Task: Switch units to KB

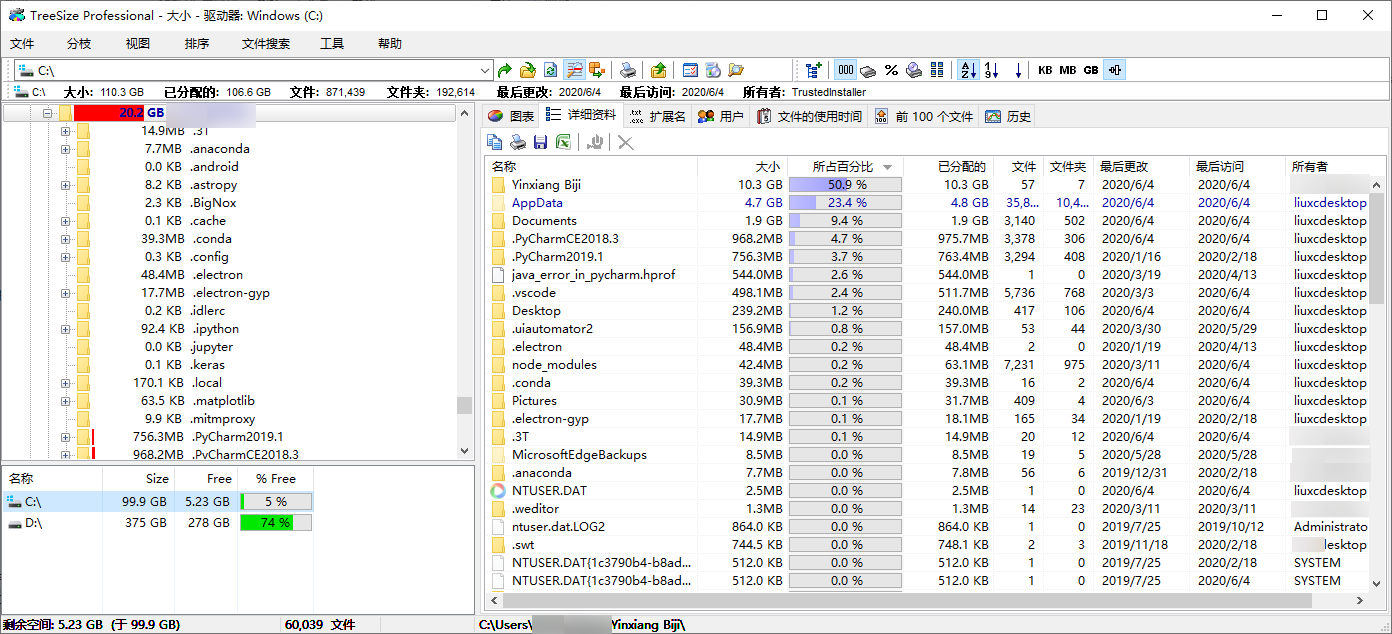Action: 1045,70
